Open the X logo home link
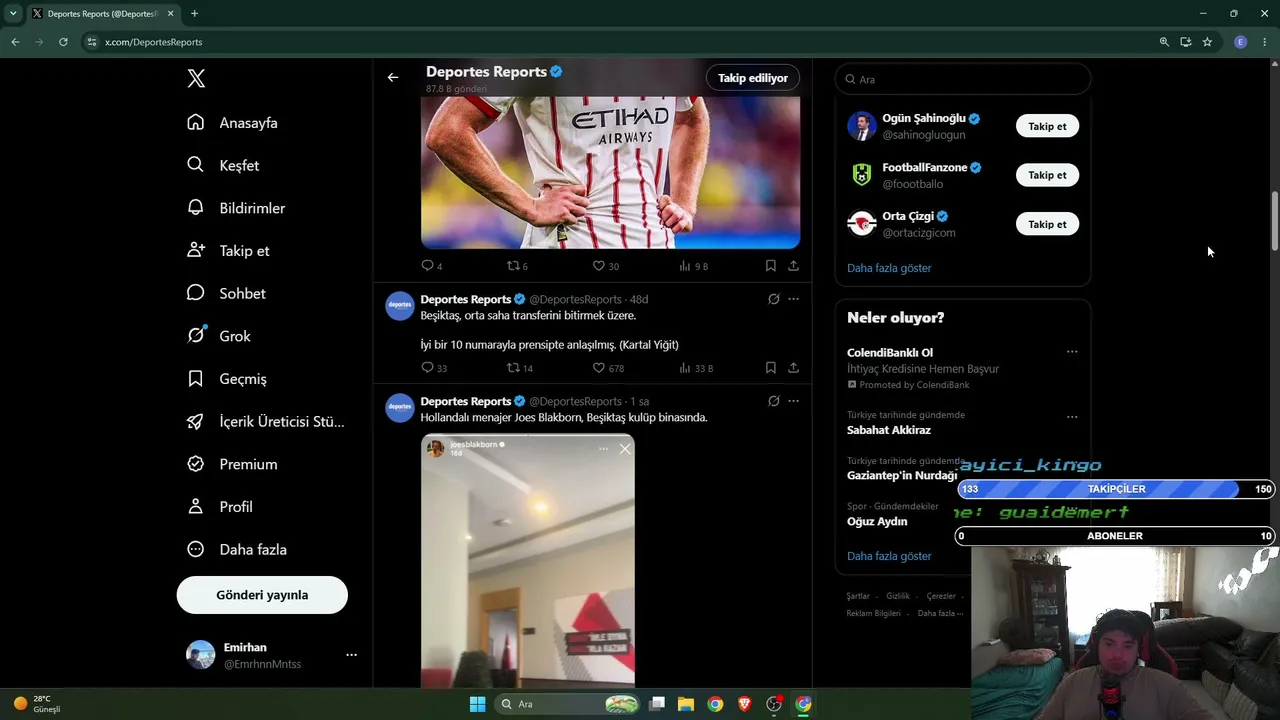 196,79
